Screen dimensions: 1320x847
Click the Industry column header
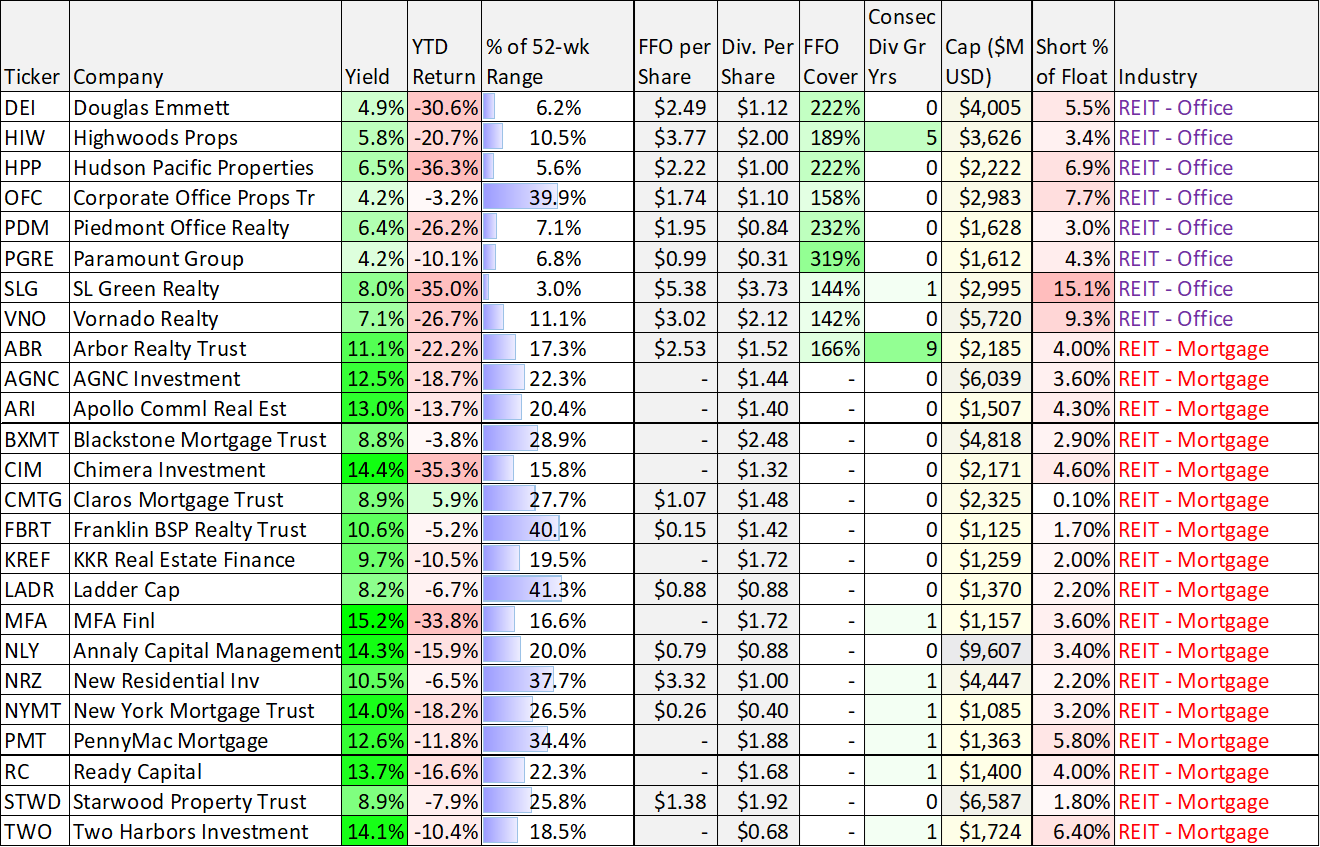tap(1216, 47)
